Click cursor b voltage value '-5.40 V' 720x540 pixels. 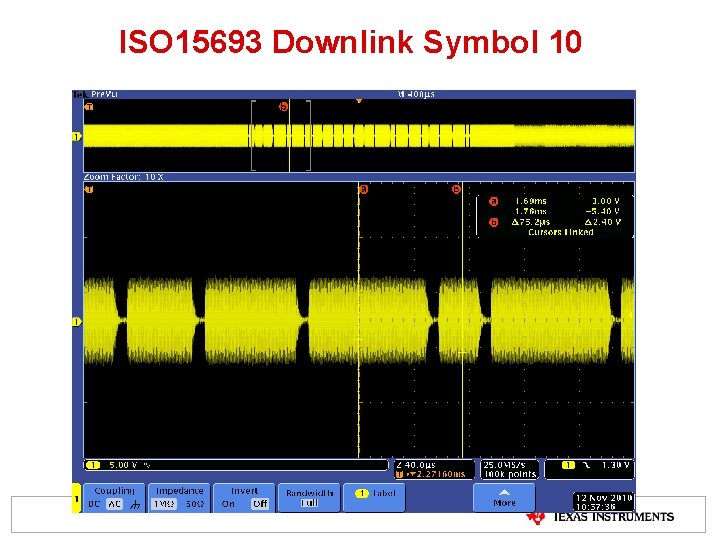point(603,211)
